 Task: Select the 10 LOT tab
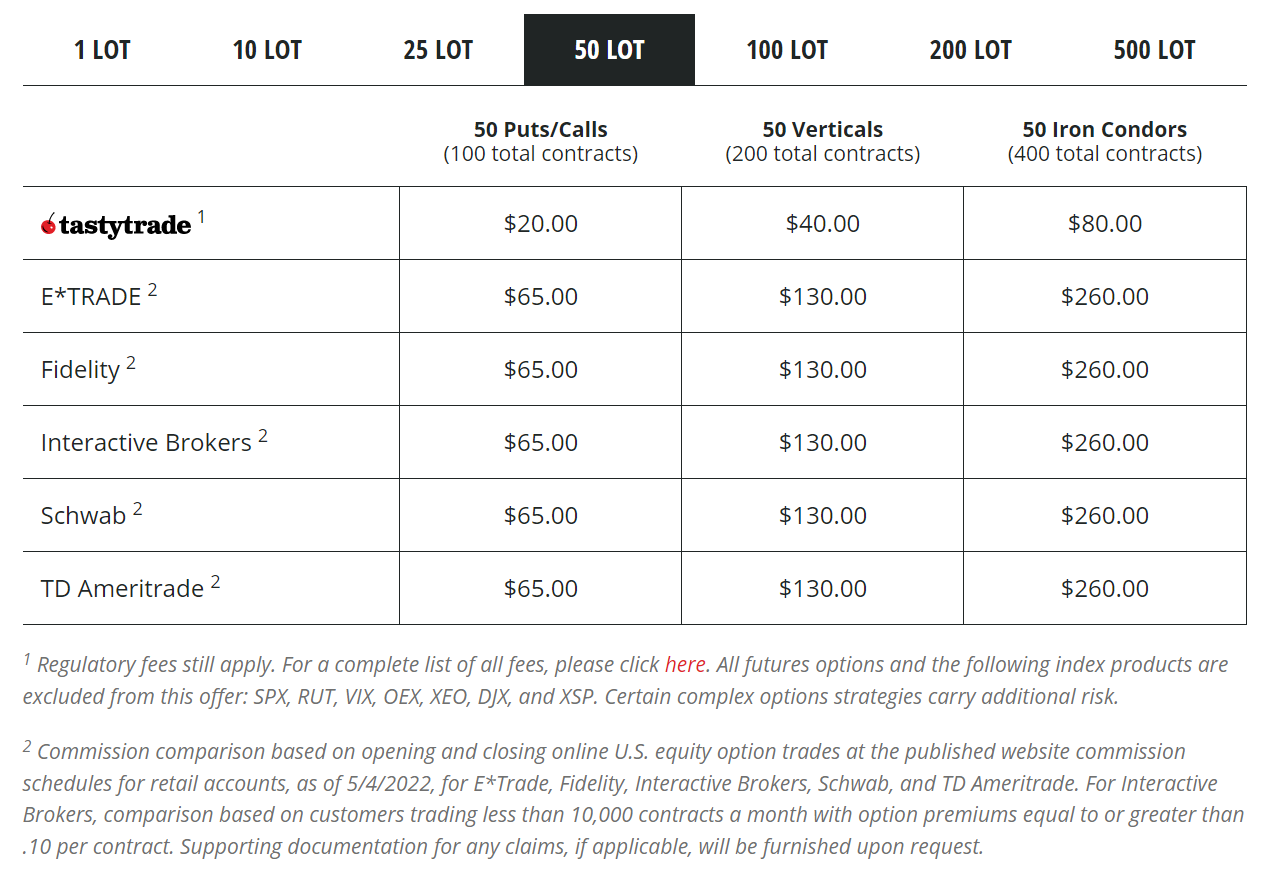point(267,50)
